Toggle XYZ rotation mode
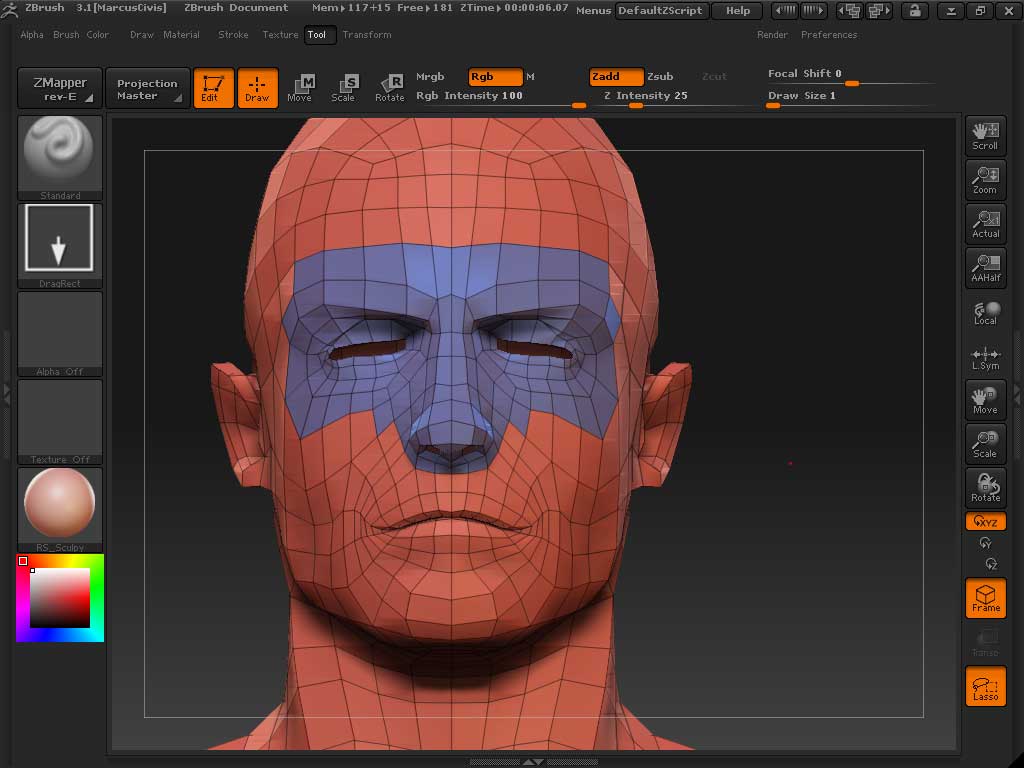Image resolution: width=1024 pixels, height=768 pixels. tap(985, 521)
